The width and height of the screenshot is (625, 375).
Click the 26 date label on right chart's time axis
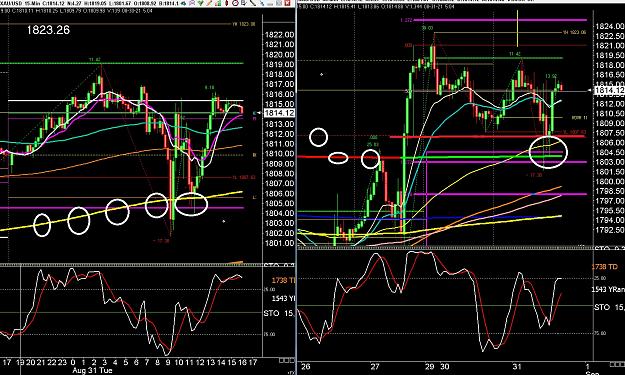(306, 367)
